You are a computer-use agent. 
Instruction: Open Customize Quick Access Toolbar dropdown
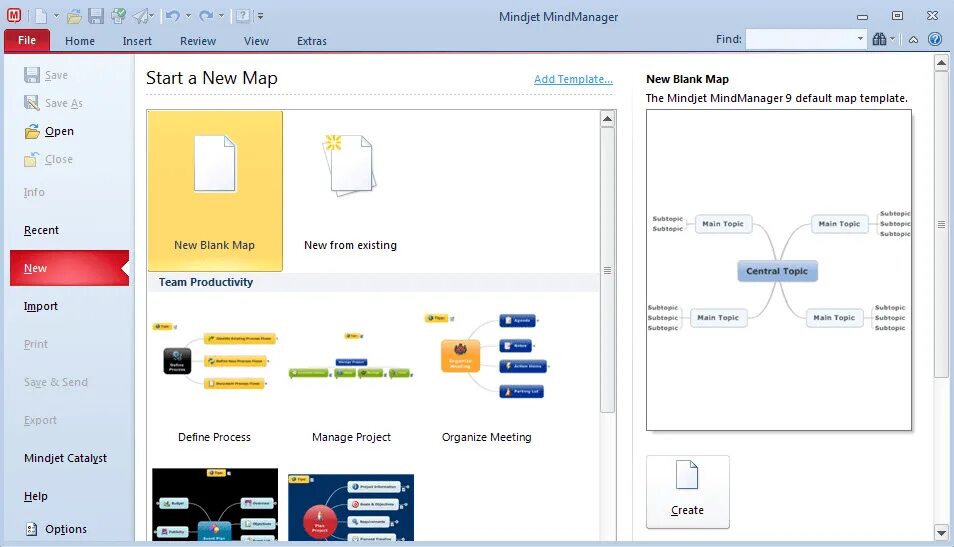(x=260, y=16)
